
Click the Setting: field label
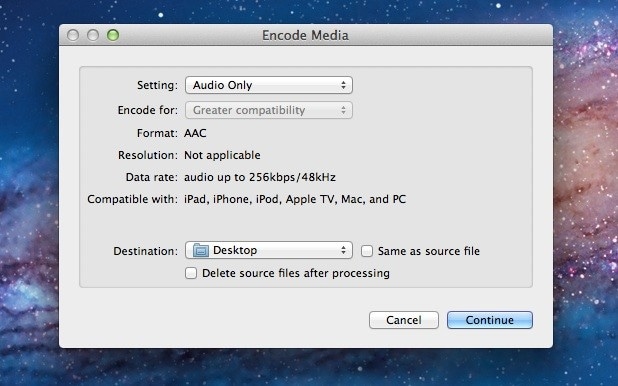157,85
